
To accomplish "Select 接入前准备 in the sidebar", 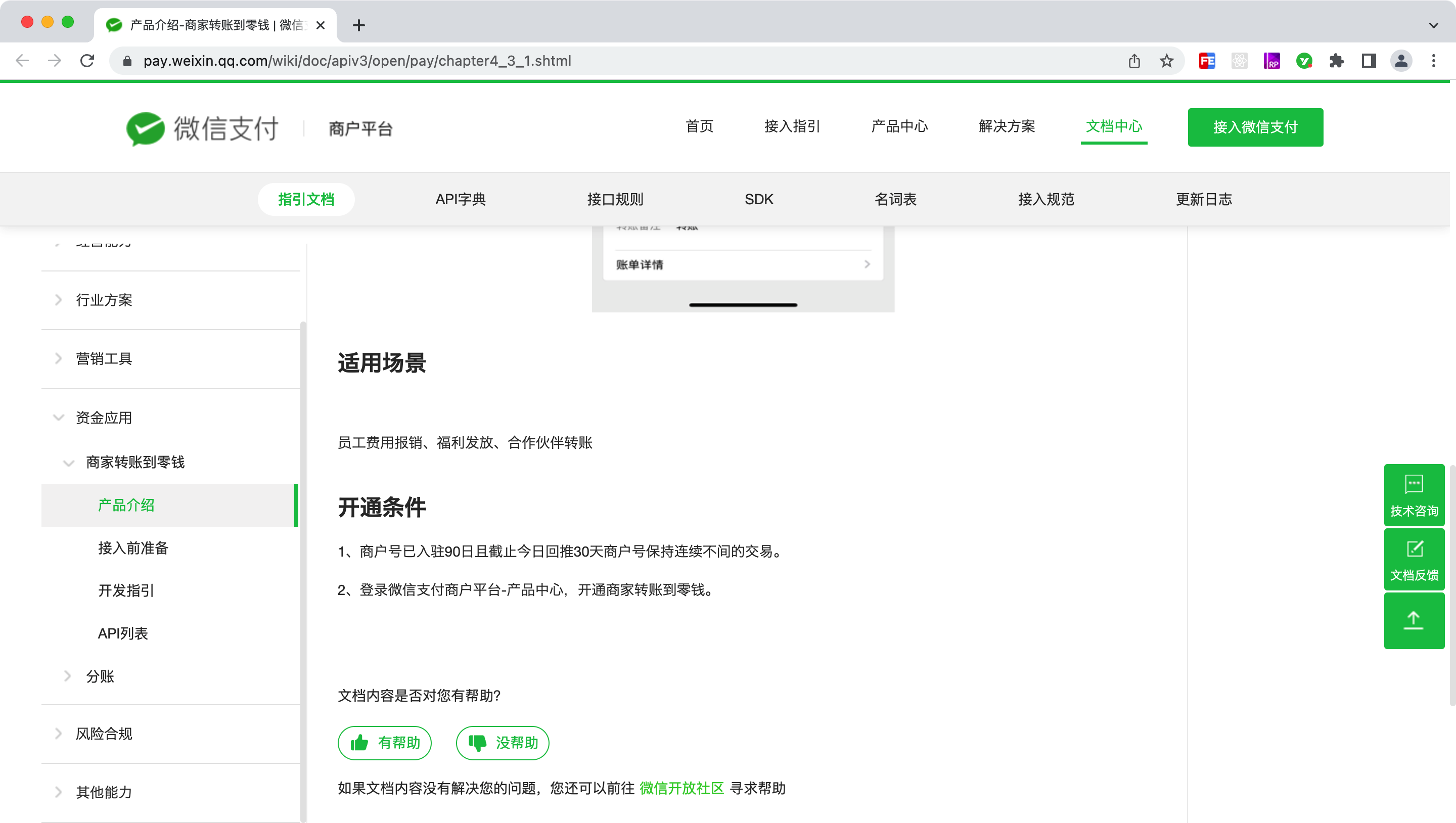I will [x=133, y=547].
